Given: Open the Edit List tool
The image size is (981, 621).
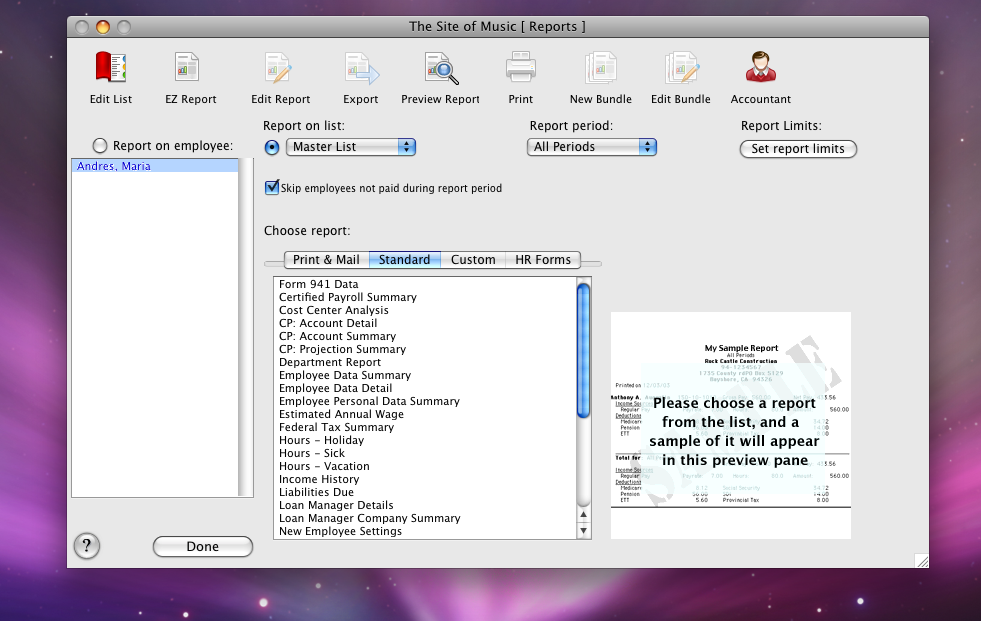Looking at the screenshot, I should coord(111,68).
